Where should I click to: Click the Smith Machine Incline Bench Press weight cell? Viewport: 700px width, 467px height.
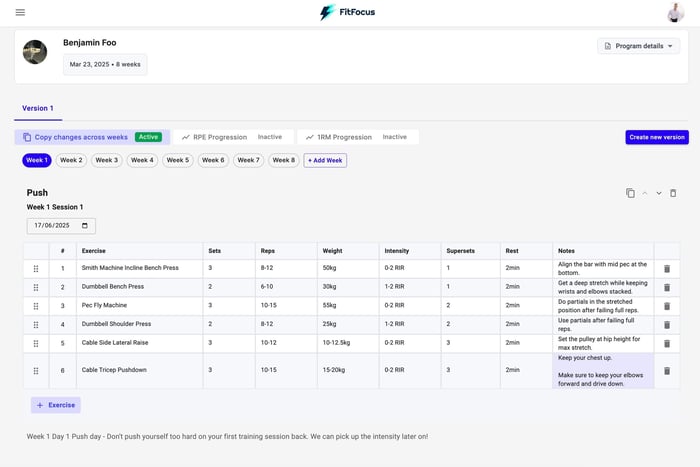(x=345, y=269)
